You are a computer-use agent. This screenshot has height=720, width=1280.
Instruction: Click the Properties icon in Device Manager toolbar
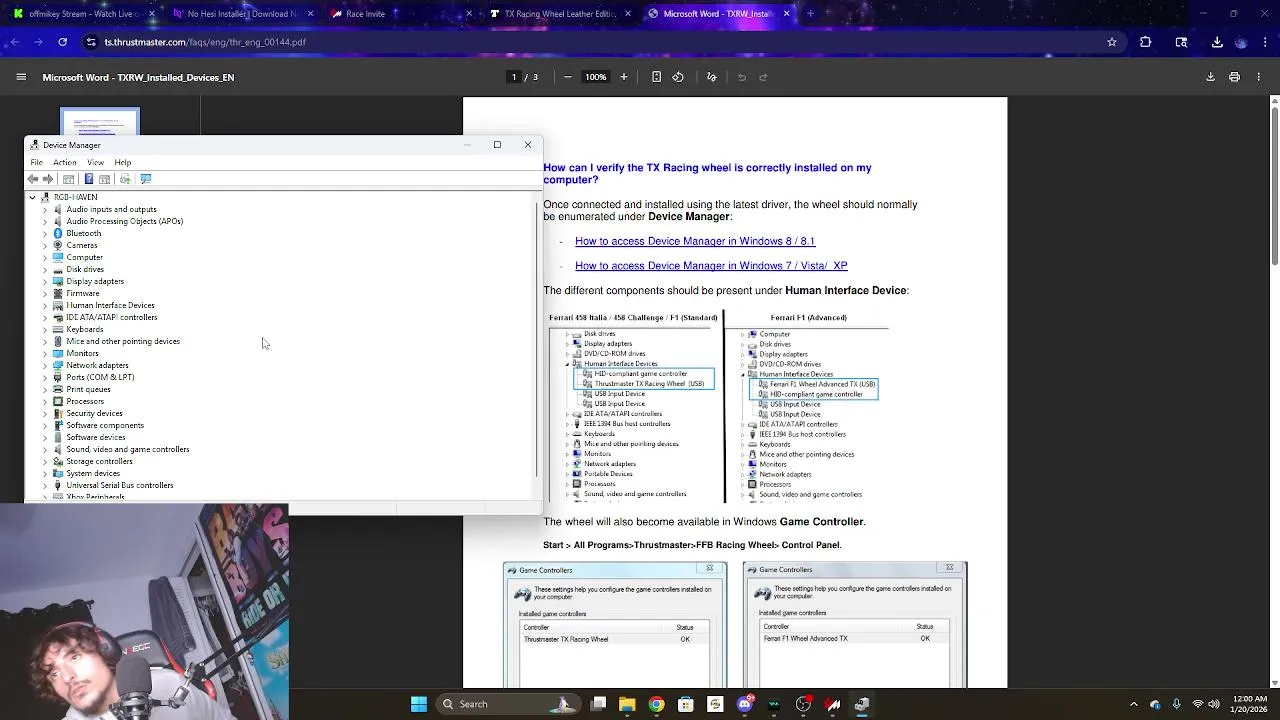click(69, 179)
